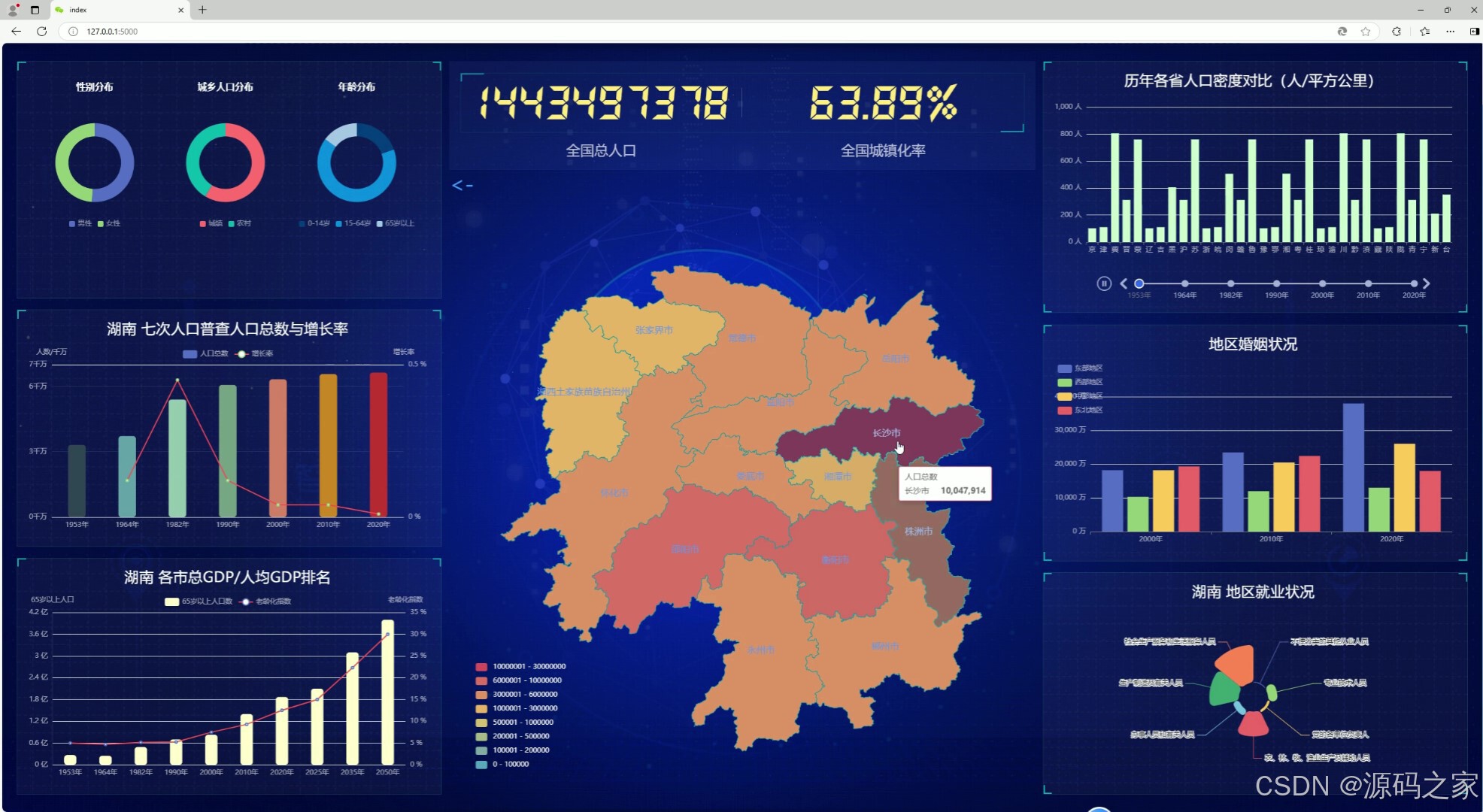The height and width of the screenshot is (812, 1483).
Task: Pause the population density timeline playback
Action: pyautogui.click(x=1103, y=283)
